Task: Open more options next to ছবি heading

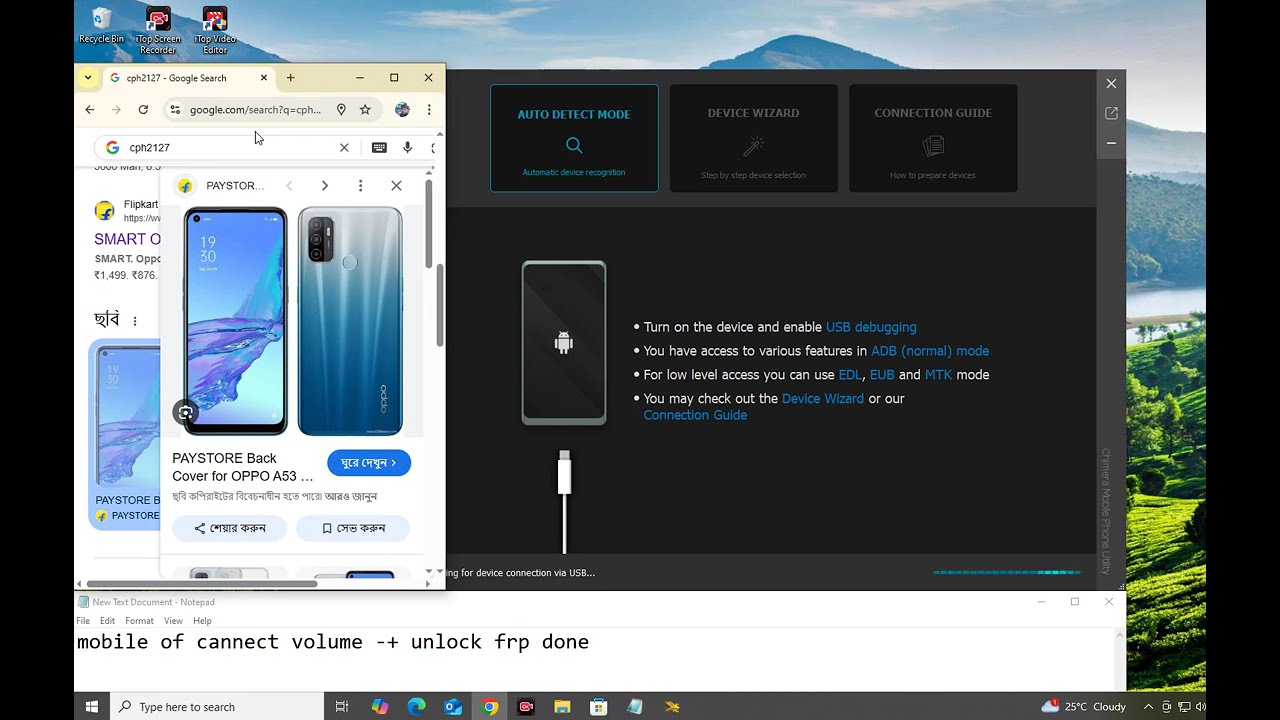Action: click(135, 321)
